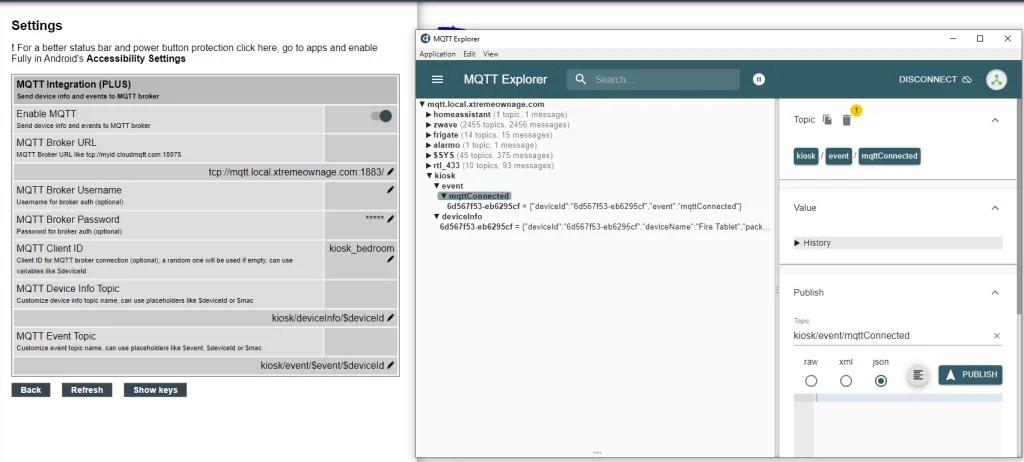Collapse the Topic panel chevron
The height and width of the screenshot is (462, 1024).
pyautogui.click(x=995, y=120)
